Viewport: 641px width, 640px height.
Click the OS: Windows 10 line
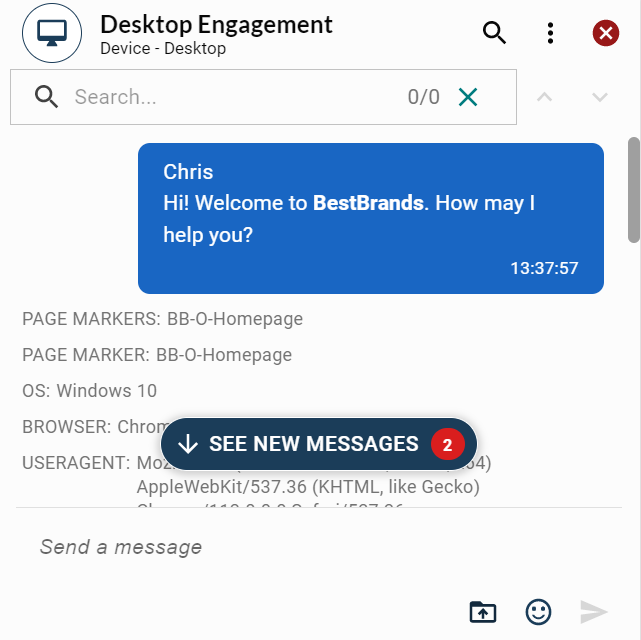click(x=90, y=391)
